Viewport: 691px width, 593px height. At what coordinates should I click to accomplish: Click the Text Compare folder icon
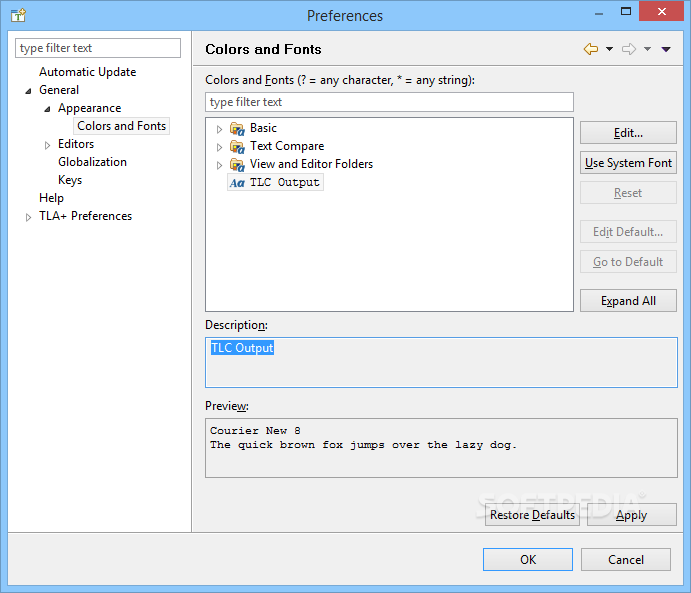237,147
